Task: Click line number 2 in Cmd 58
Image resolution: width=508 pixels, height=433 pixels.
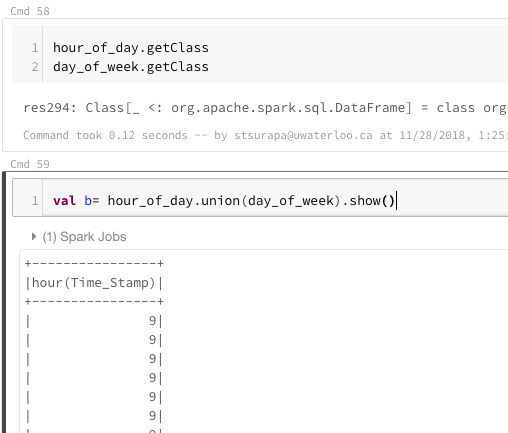Action: pos(35,67)
